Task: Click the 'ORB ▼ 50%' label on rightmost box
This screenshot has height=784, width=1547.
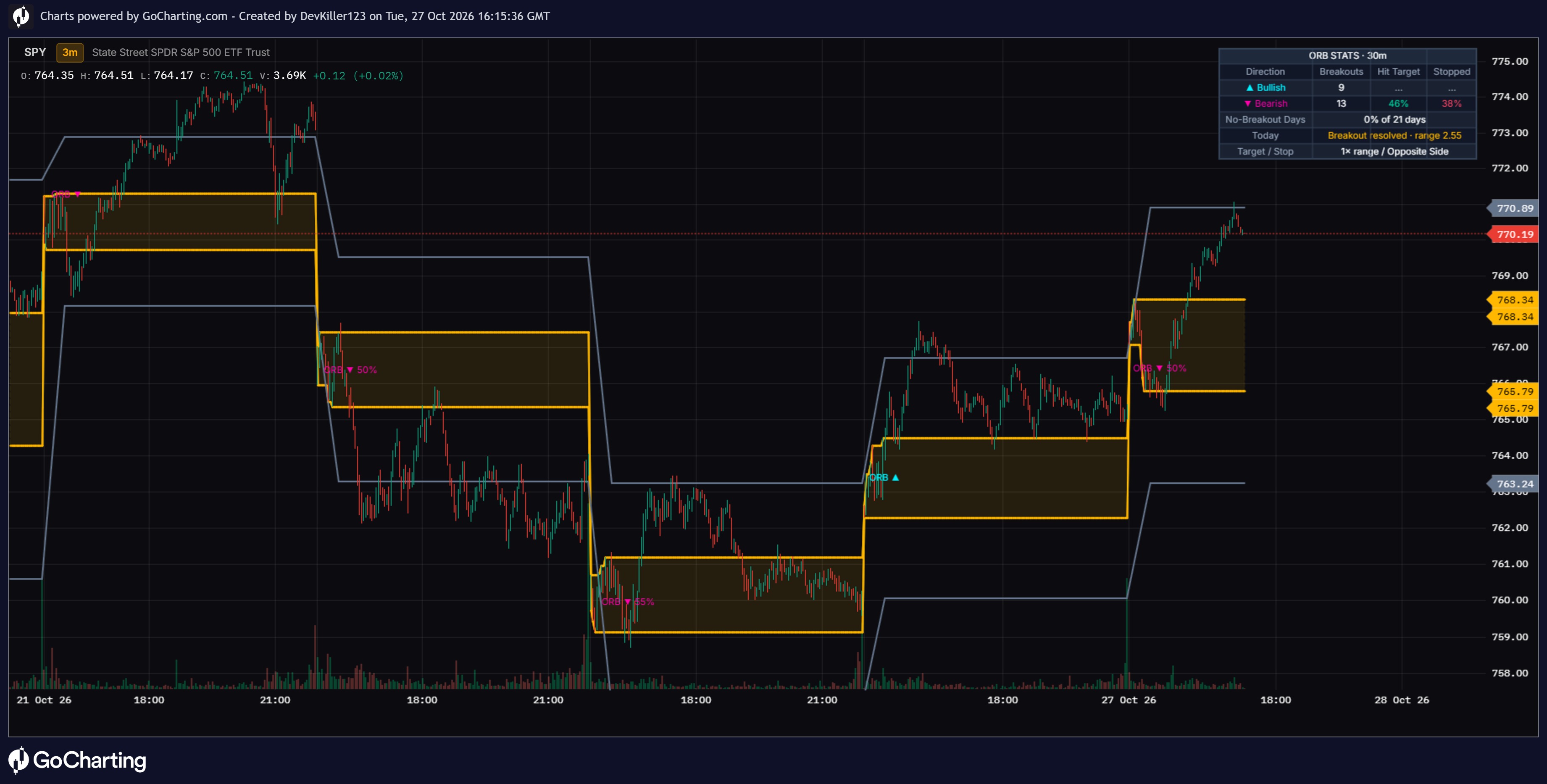Action: pos(1160,368)
